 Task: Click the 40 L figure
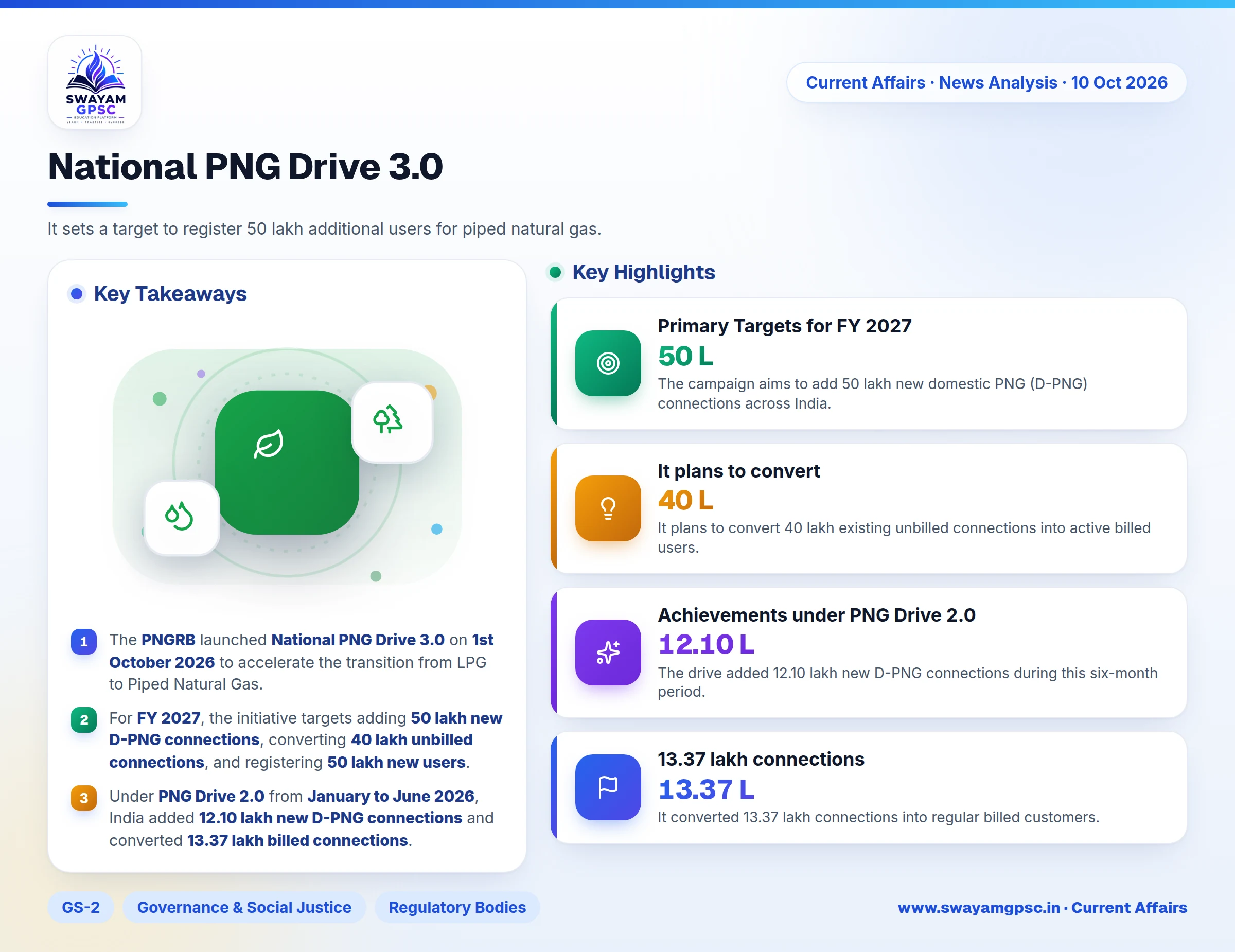tap(686, 500)
